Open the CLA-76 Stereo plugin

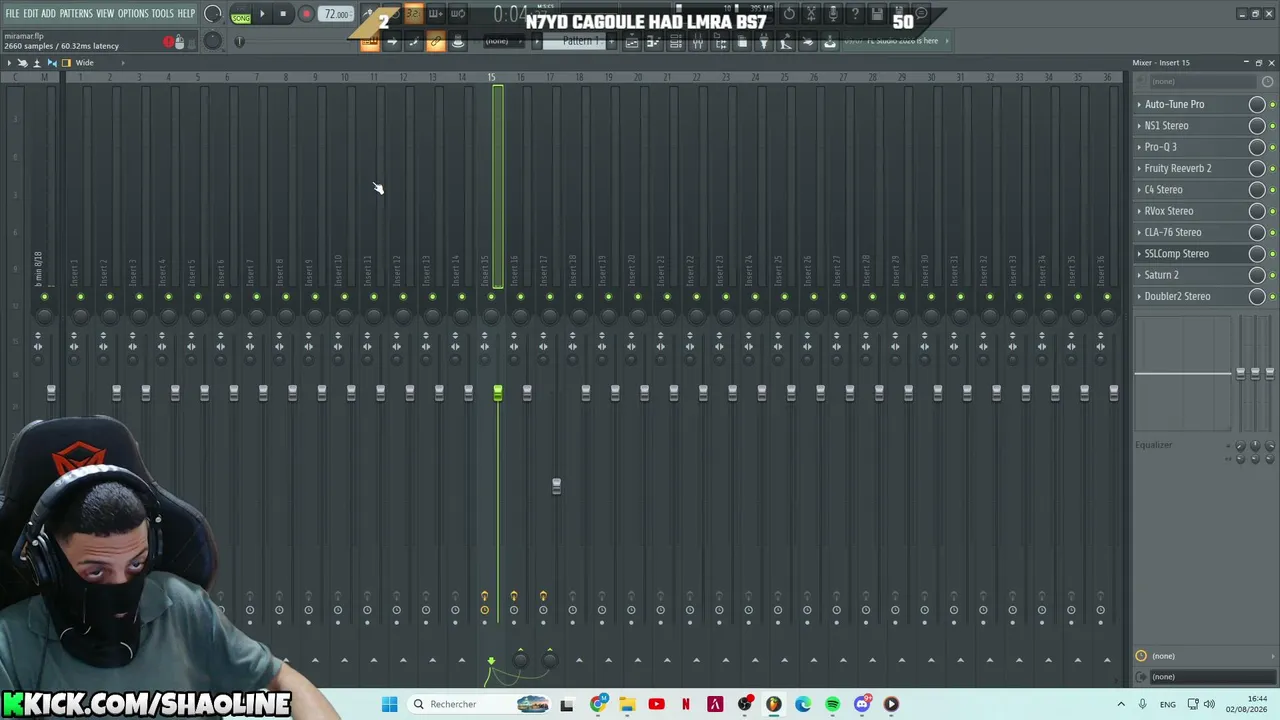(x=1173, y=232)
